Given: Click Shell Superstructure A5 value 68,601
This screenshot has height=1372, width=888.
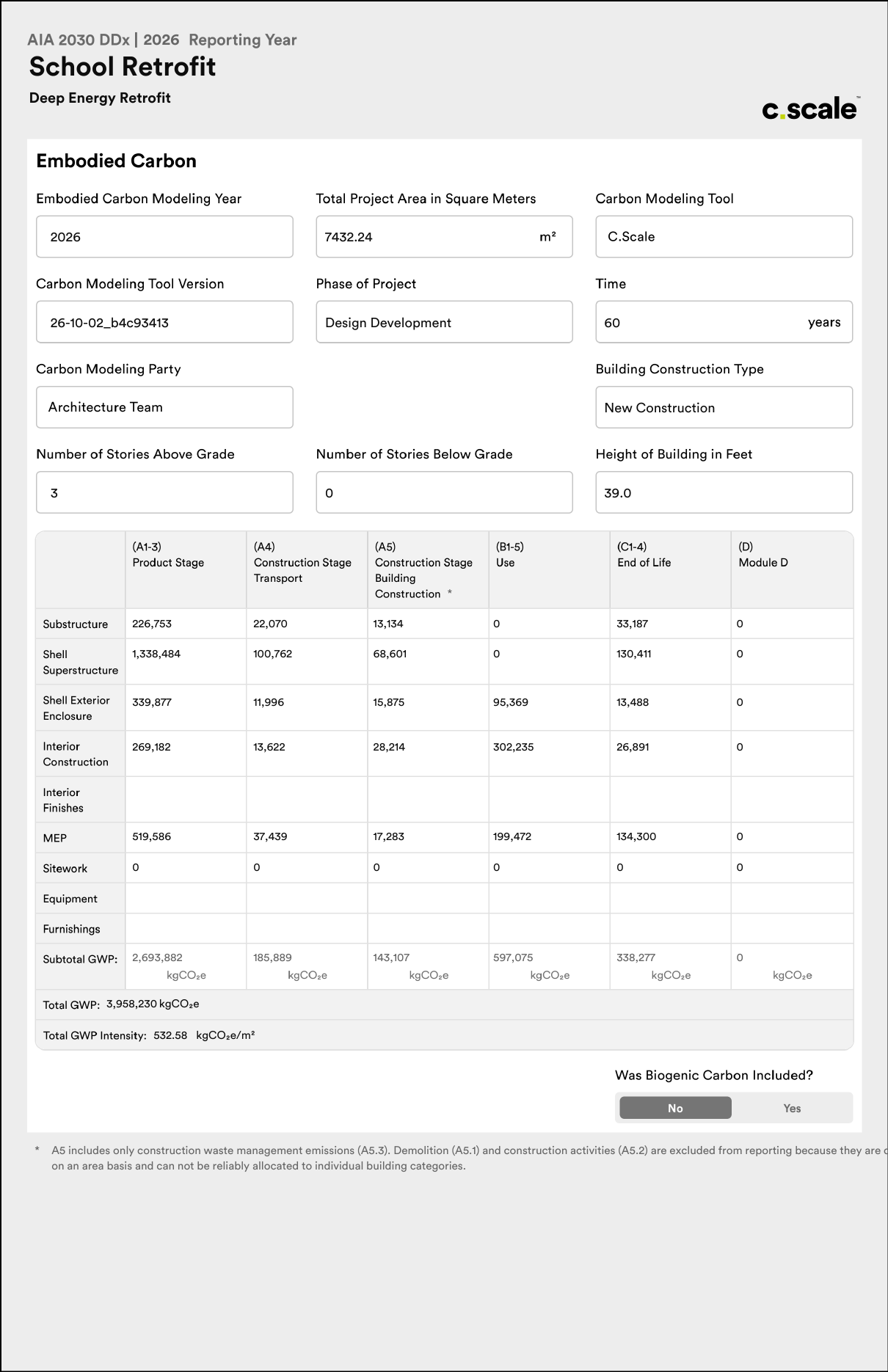Looking at the screenshot, I should pos(390,654).
